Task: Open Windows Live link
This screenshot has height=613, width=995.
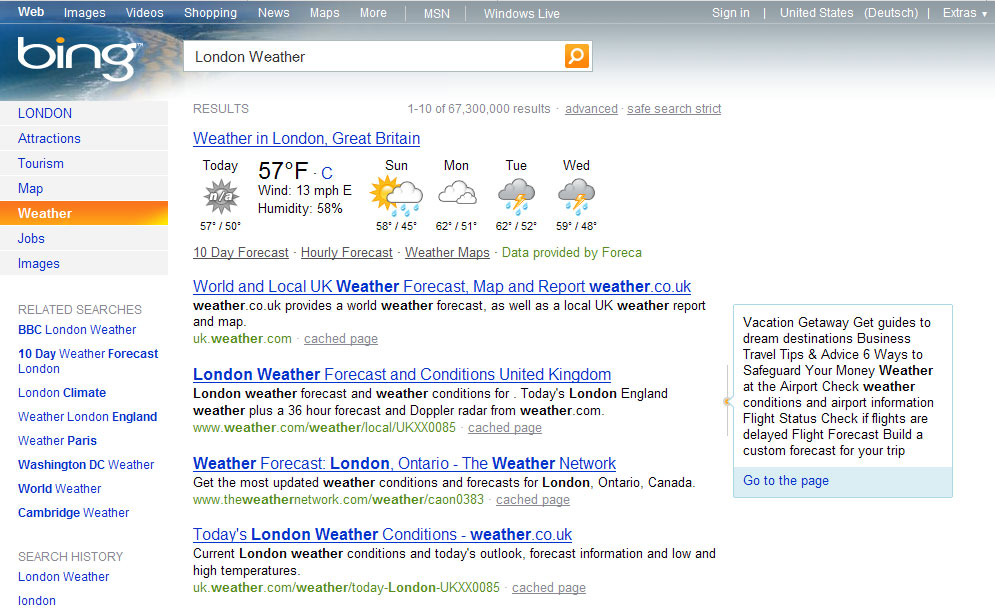Action: tap(522, 13)
